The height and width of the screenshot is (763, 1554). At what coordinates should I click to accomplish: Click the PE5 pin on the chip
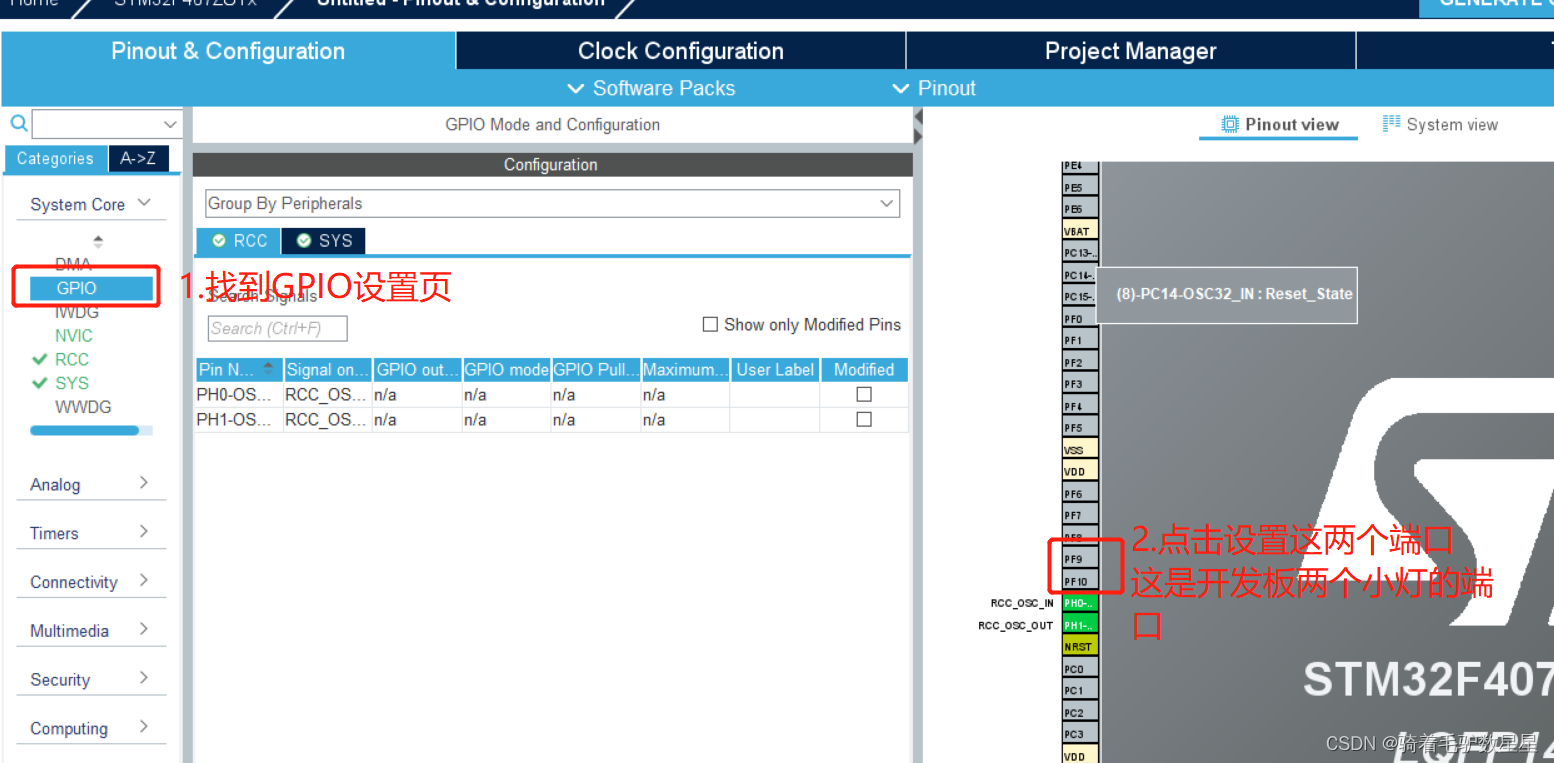click(1080, 187)
